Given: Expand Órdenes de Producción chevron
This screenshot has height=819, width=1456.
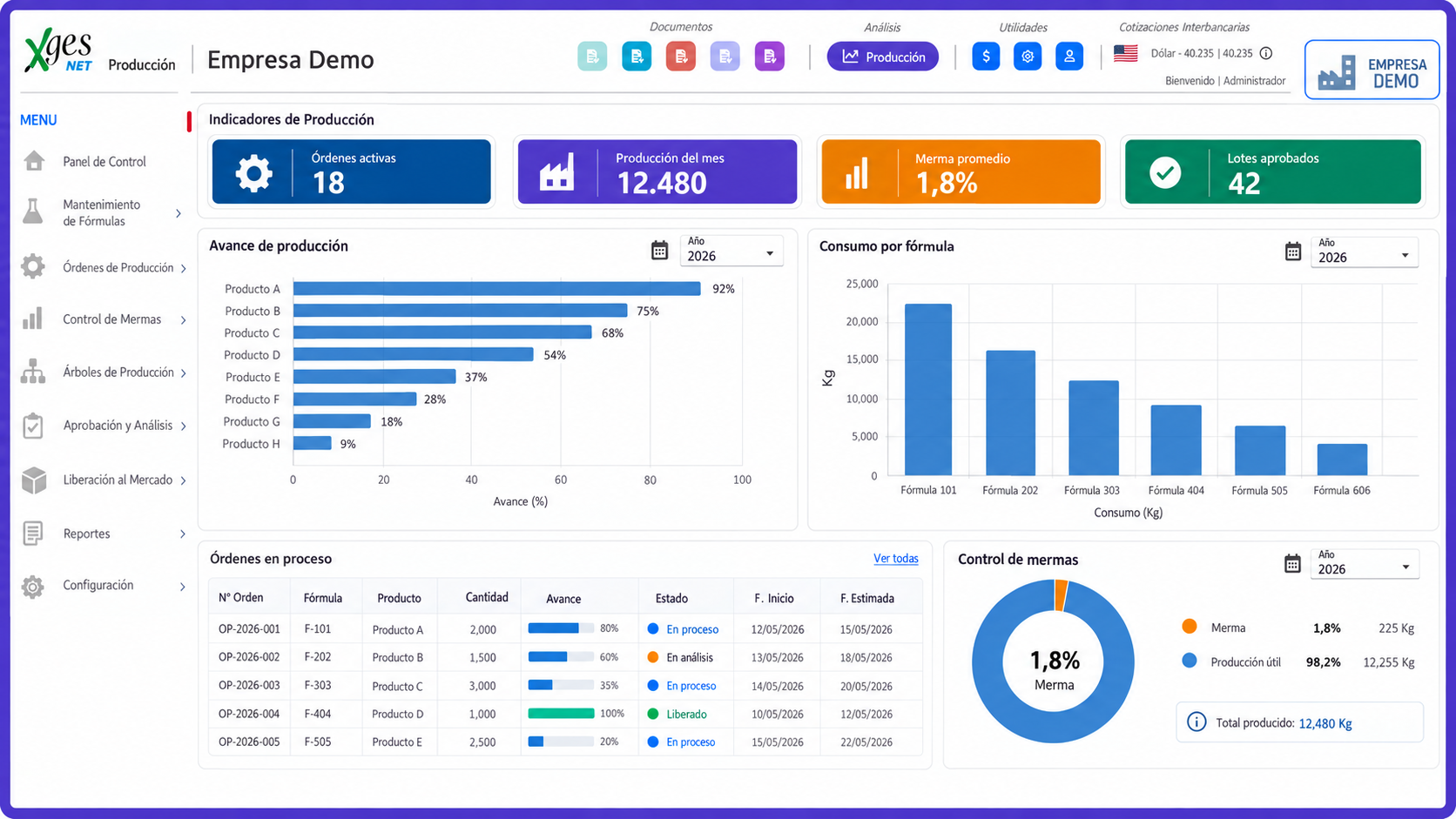Looking at the screenshot, I should point(184,269).
